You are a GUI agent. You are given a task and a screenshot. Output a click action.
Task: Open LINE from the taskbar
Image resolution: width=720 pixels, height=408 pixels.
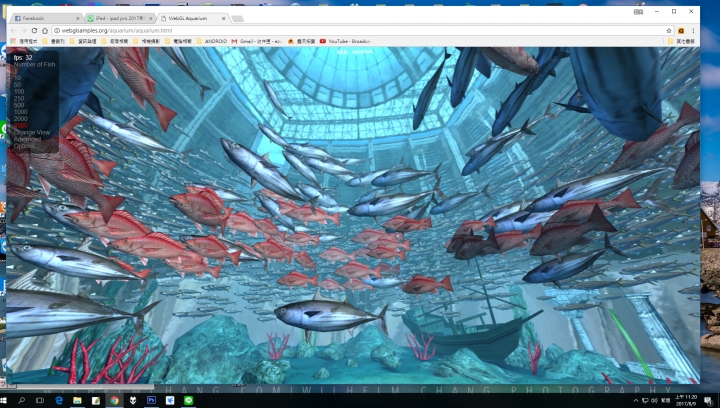point(188,400)
